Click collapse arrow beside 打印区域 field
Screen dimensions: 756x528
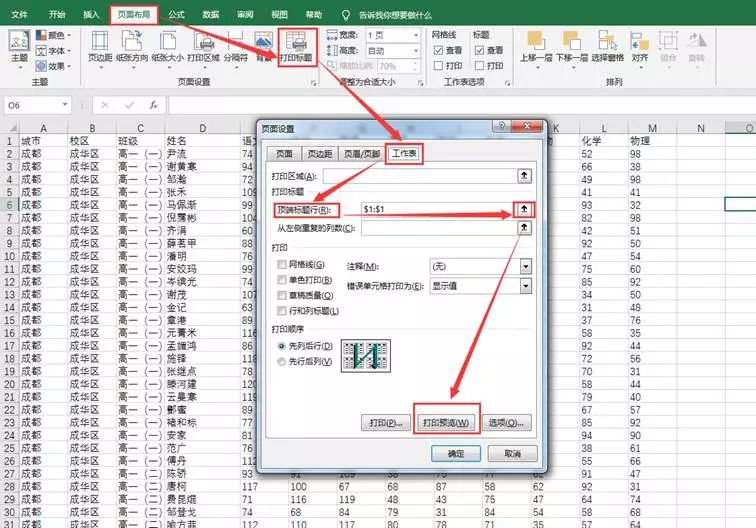pyautogui.click(x=524, y=176)
